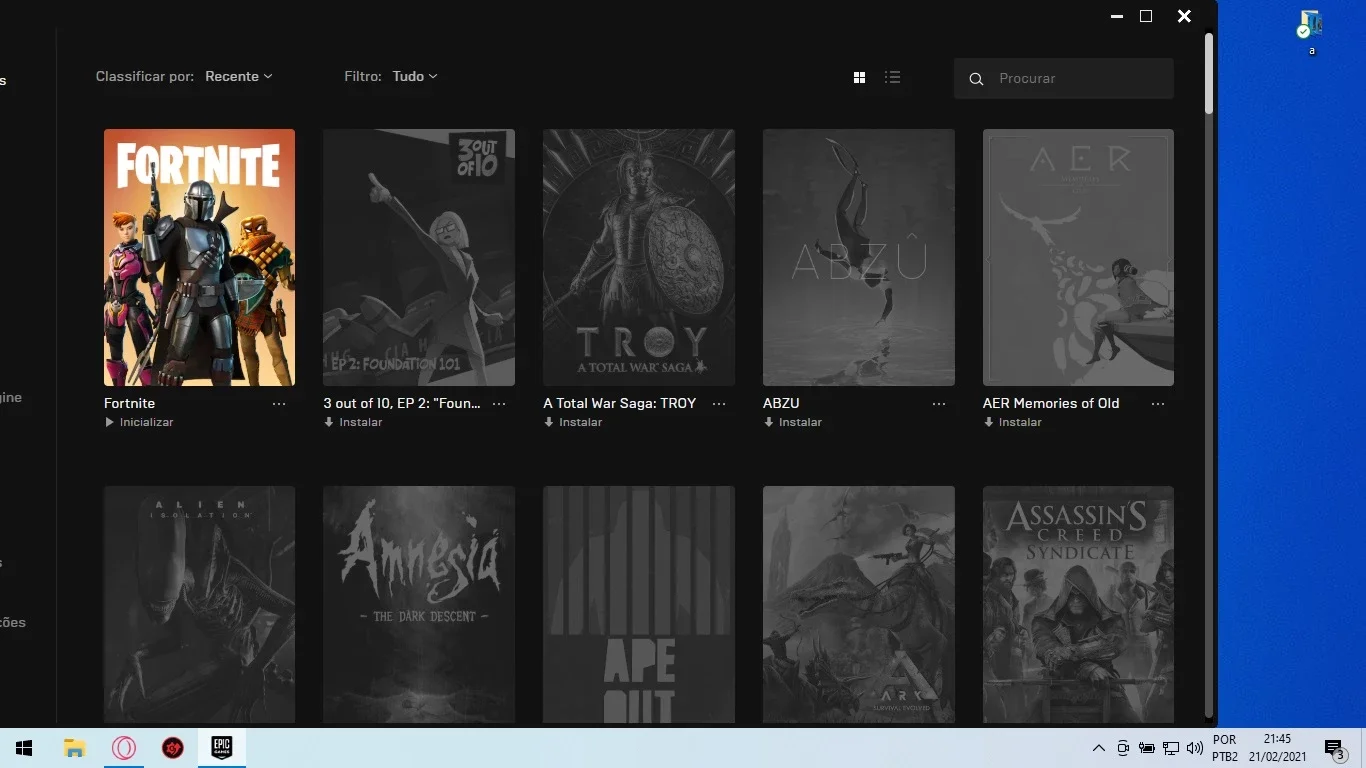The height and width of the screenshot is (768, 1366).
Task: Open the ABZU three-dot options menu
Action: tap(939, 404)
